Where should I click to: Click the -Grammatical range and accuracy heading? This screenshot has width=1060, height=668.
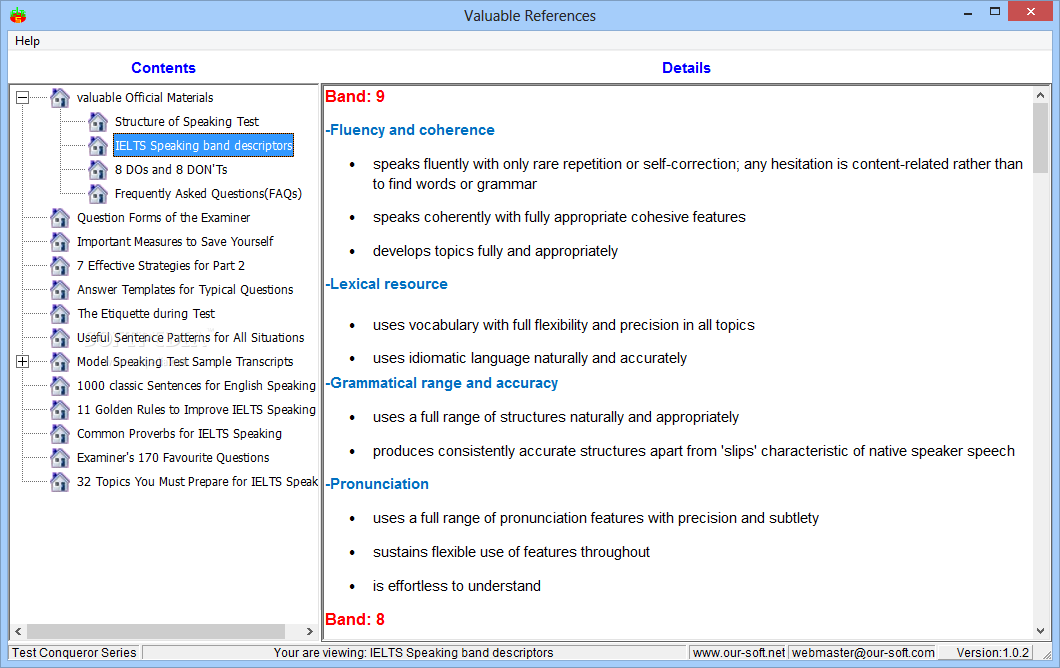click(441, 383)
